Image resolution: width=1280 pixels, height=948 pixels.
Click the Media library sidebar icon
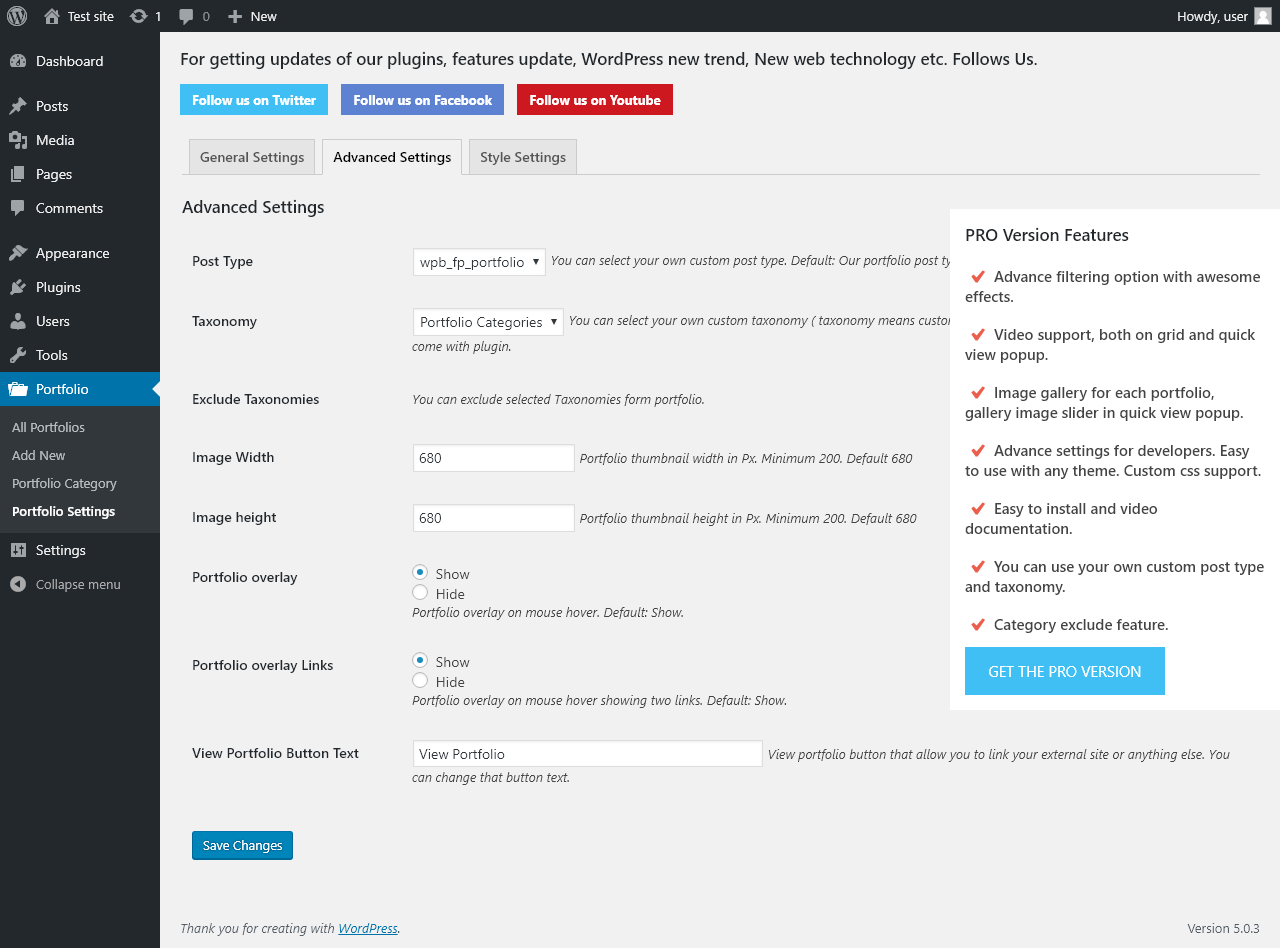point(18,140)
